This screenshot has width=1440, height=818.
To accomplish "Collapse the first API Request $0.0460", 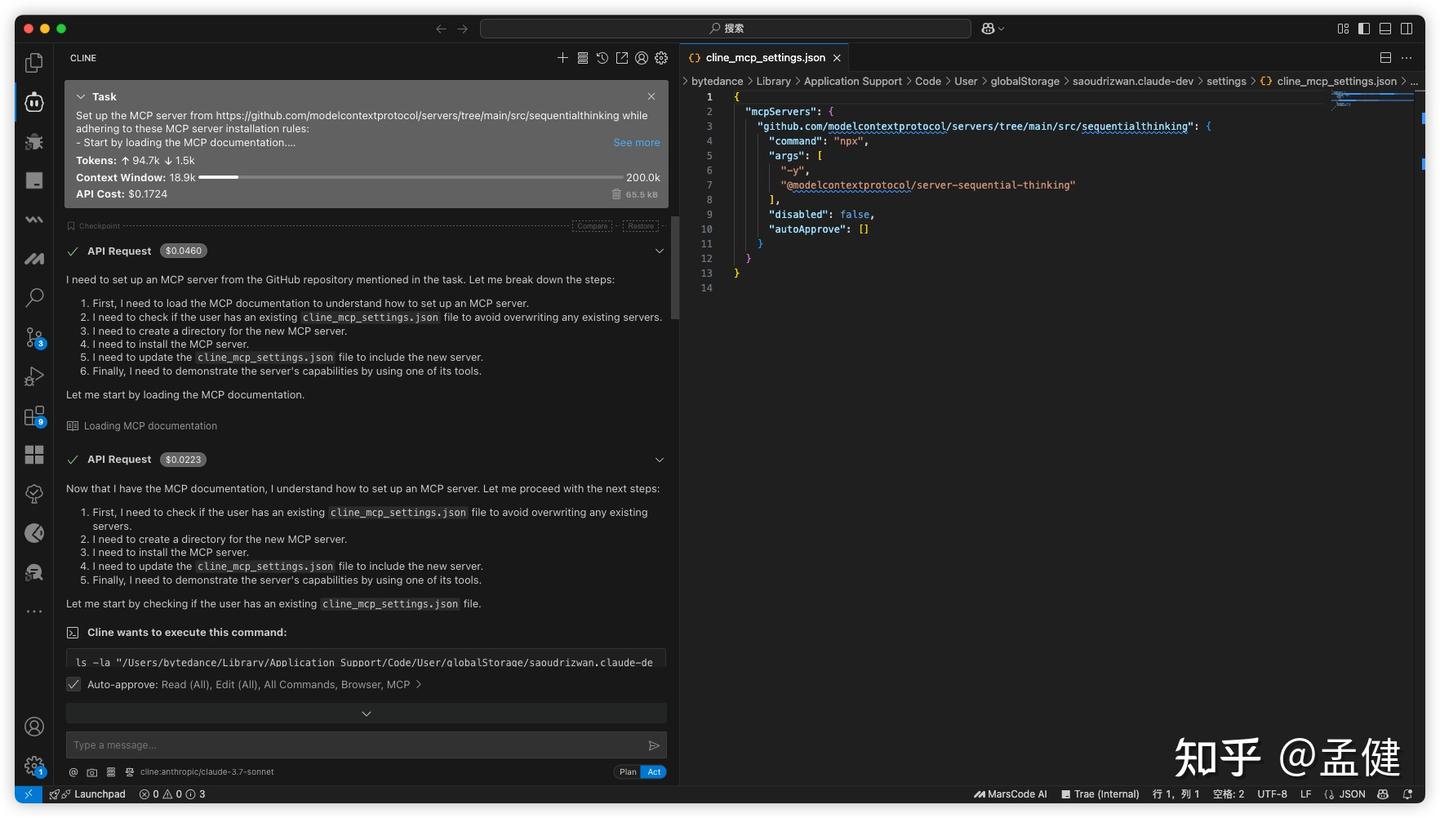I will 659,251.
